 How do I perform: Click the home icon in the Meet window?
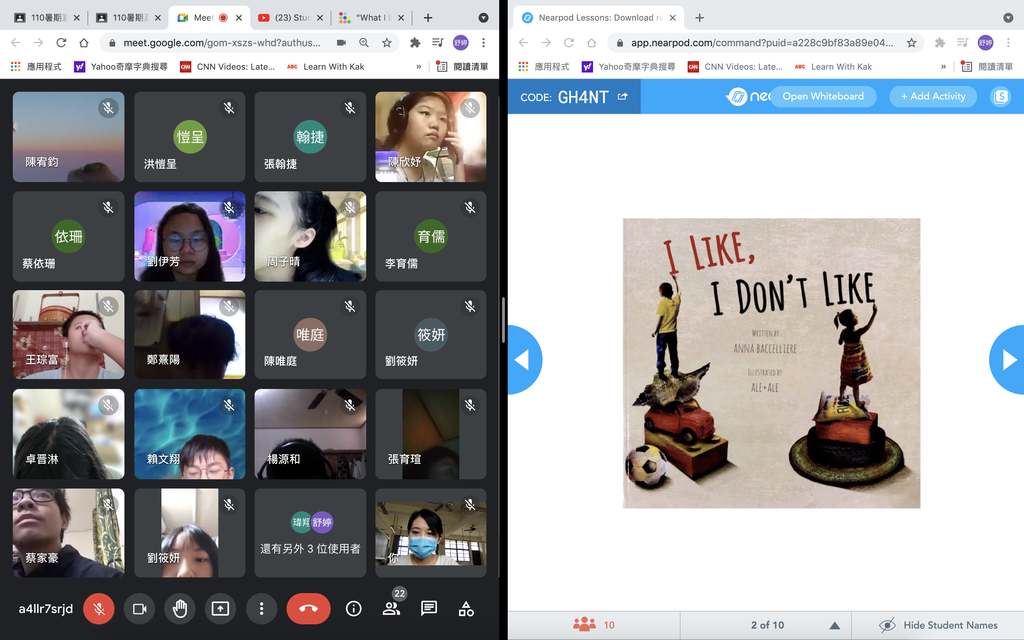[x=84, y=42]
